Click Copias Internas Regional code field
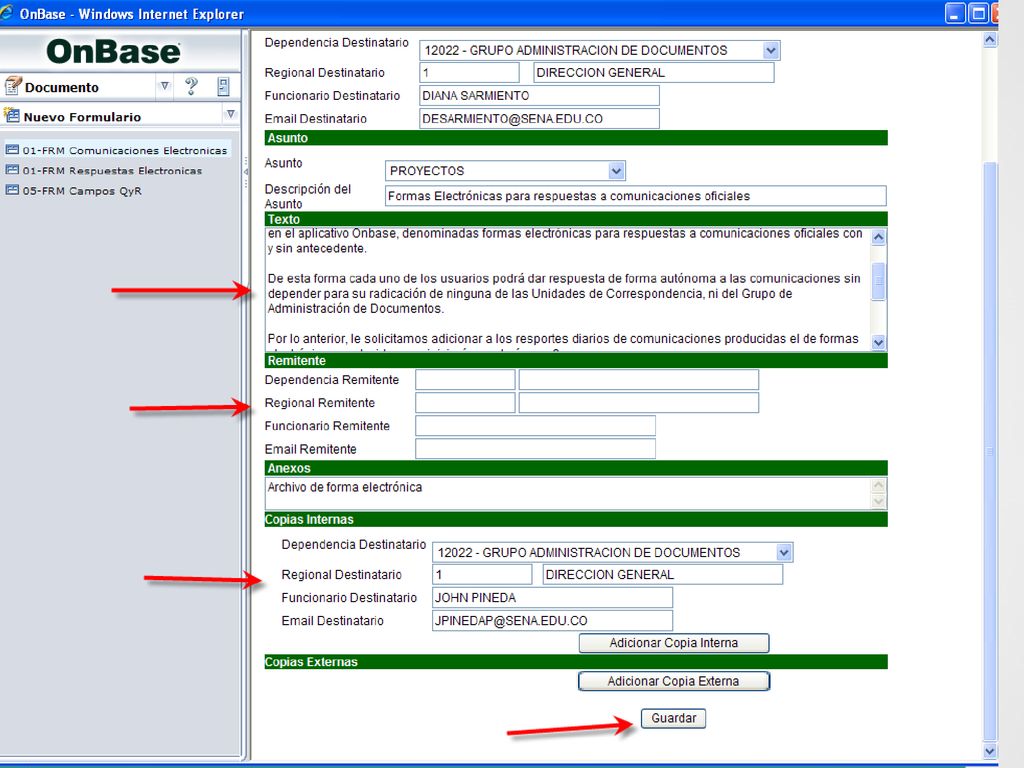This screenshot has height=768, width=1024. pos(482,575)
